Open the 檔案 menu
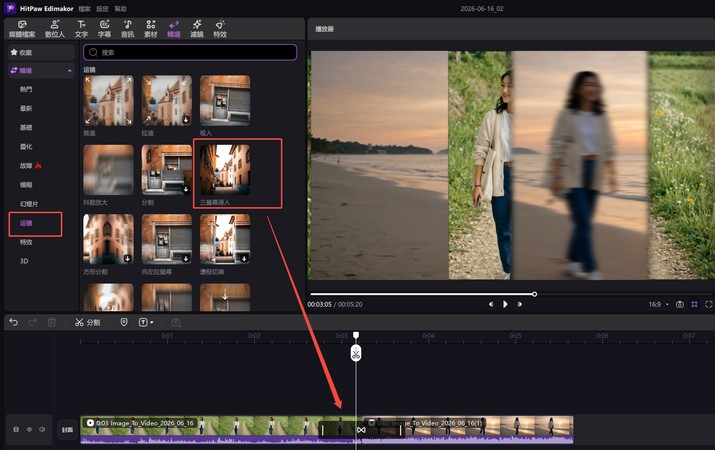The image size is (715, 450). [84, 9]
